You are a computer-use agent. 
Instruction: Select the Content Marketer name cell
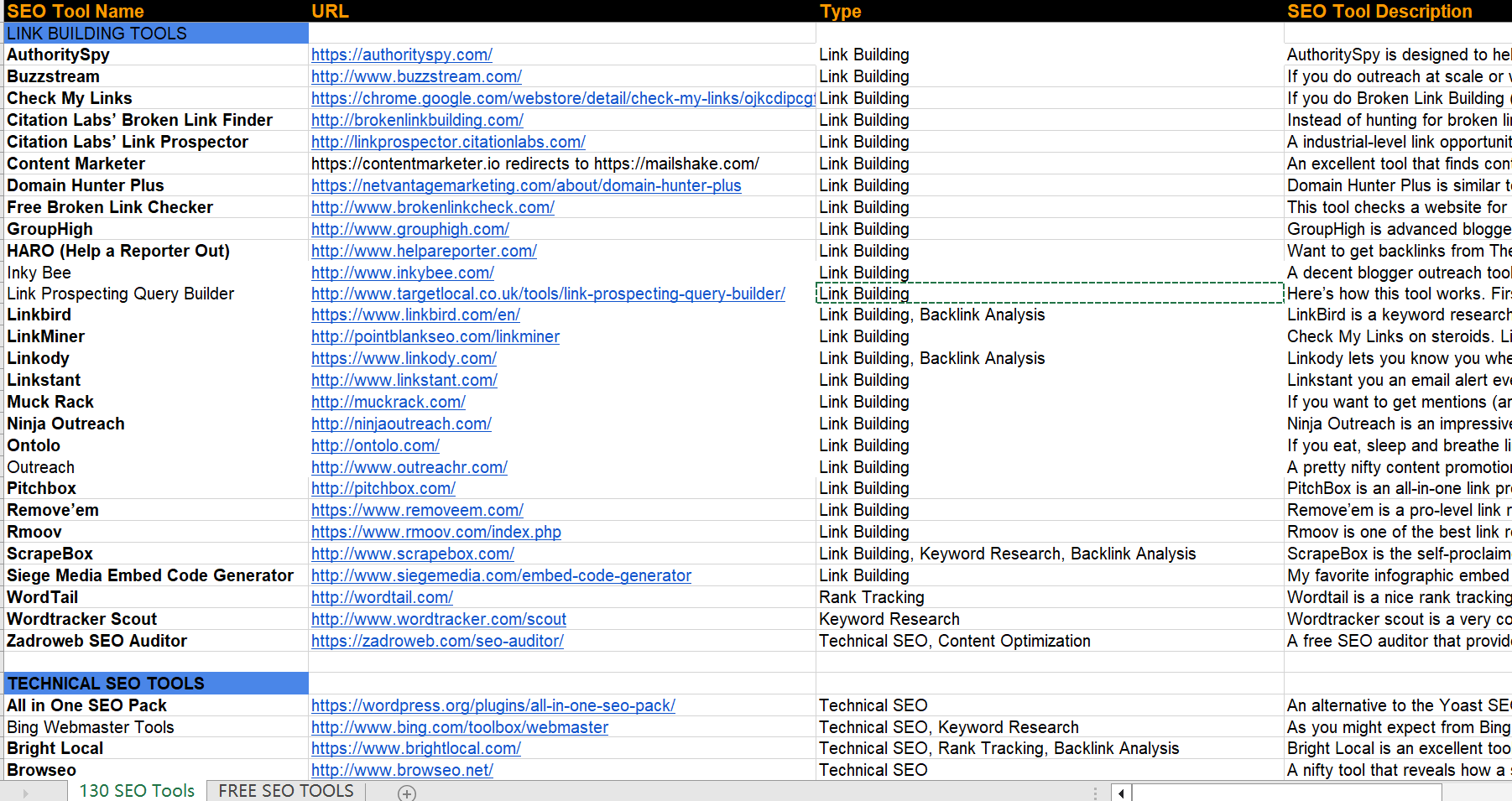(156, 164)
